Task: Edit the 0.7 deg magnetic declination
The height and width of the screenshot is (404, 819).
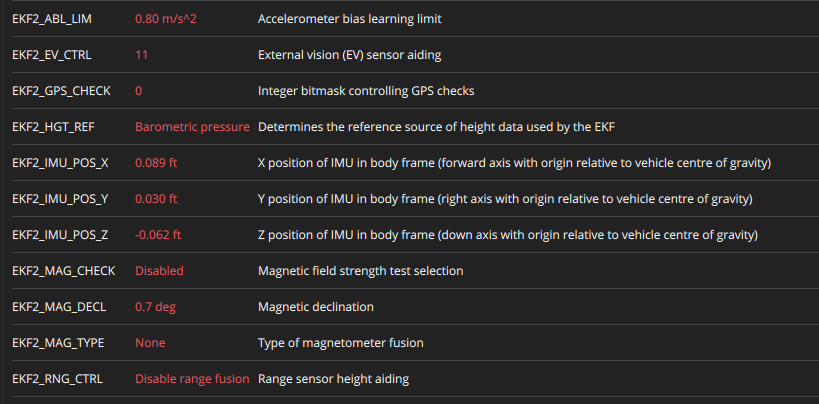Action: click(155, 307)
